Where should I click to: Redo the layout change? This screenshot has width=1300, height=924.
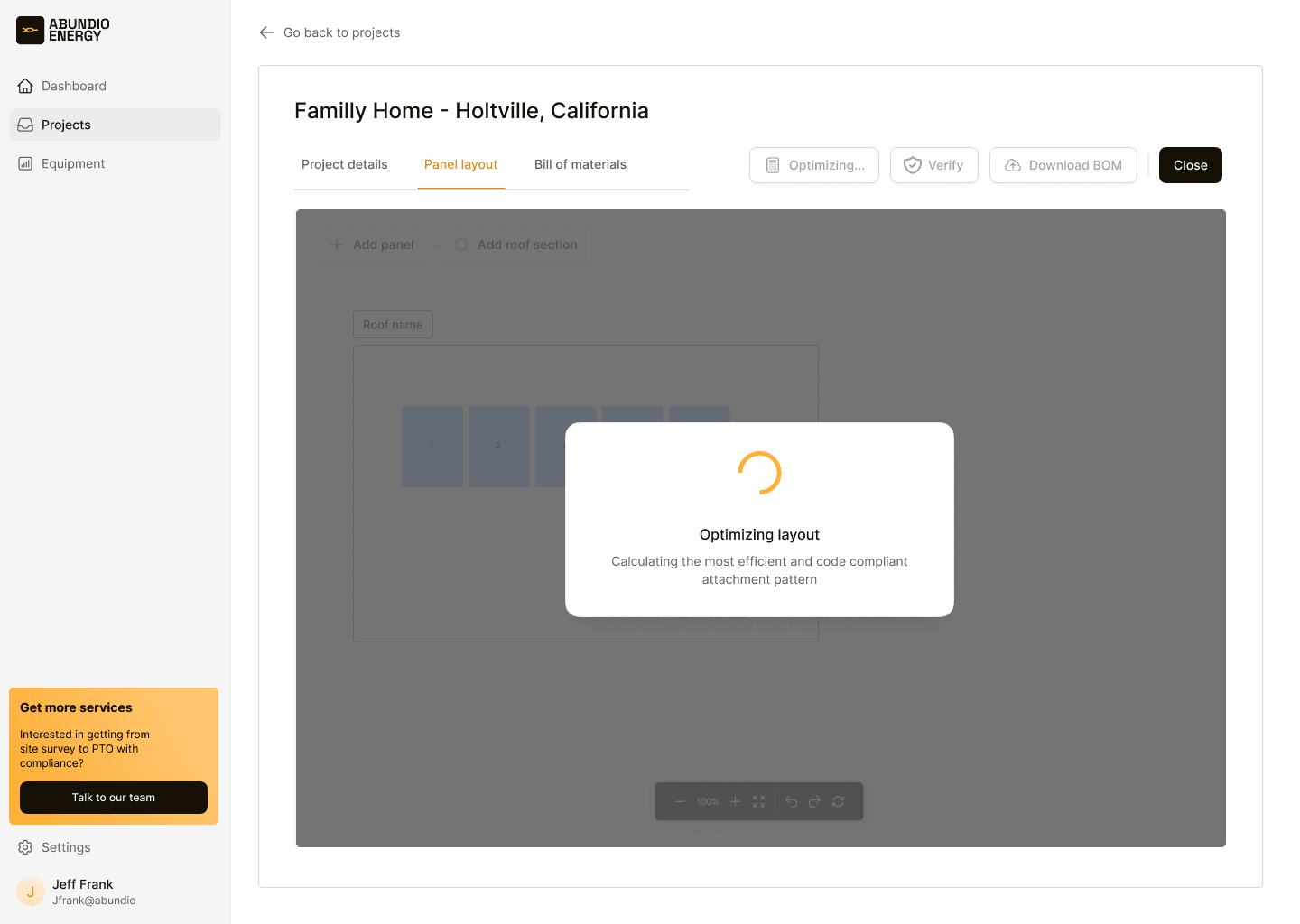tap(815, 801)
